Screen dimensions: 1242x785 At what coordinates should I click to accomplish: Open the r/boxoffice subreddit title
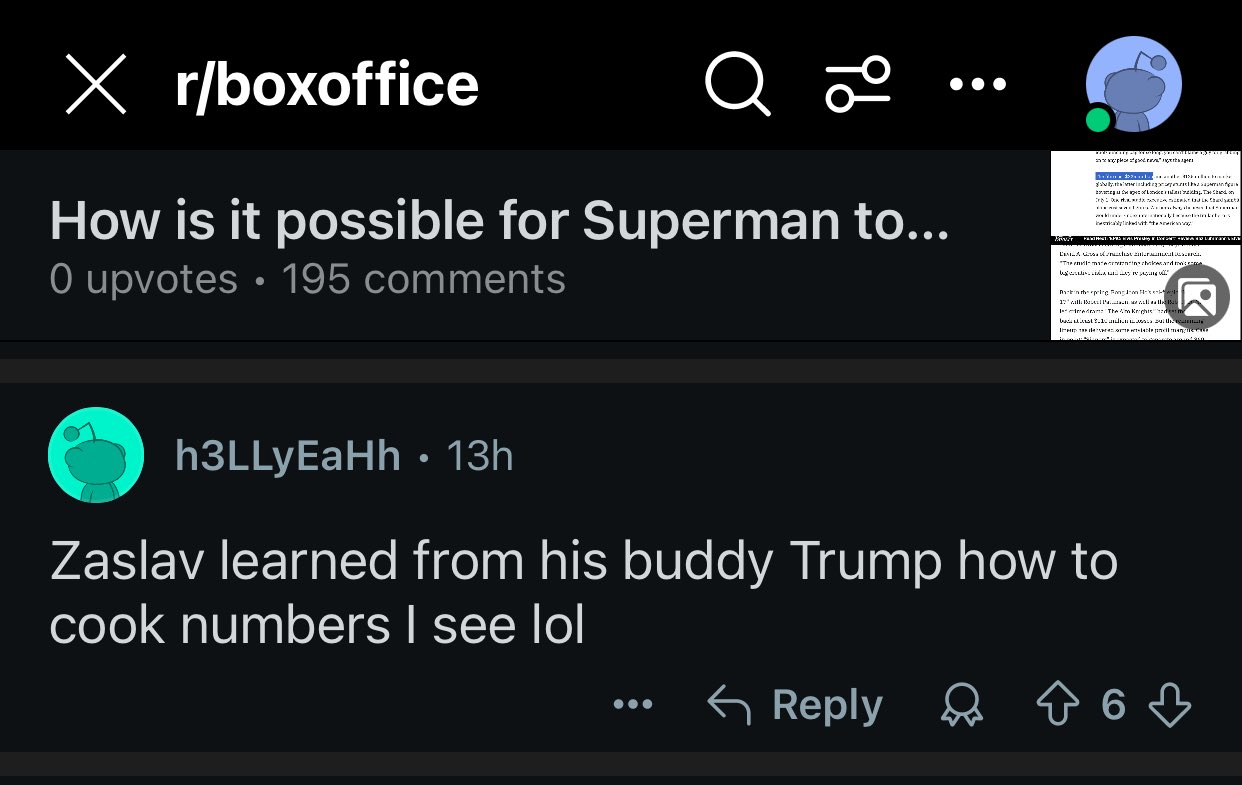coord(327,85)
